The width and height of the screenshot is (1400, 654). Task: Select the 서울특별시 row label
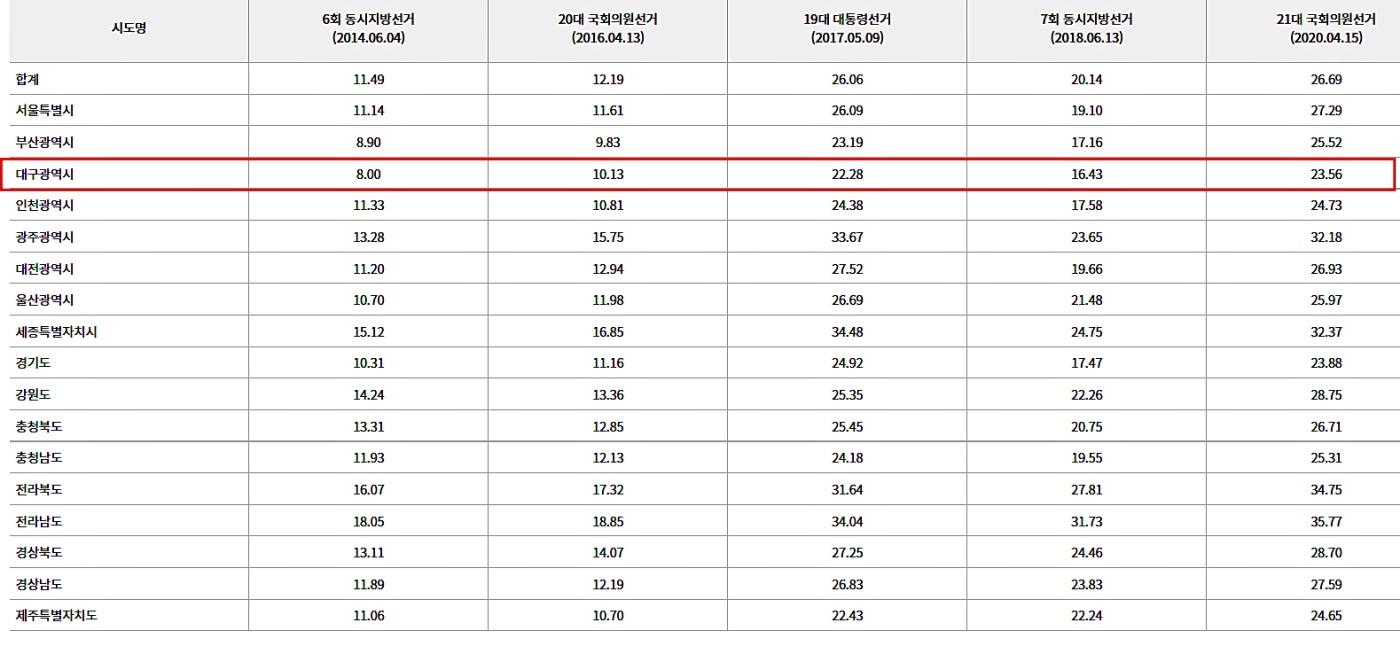coord(45,111)
